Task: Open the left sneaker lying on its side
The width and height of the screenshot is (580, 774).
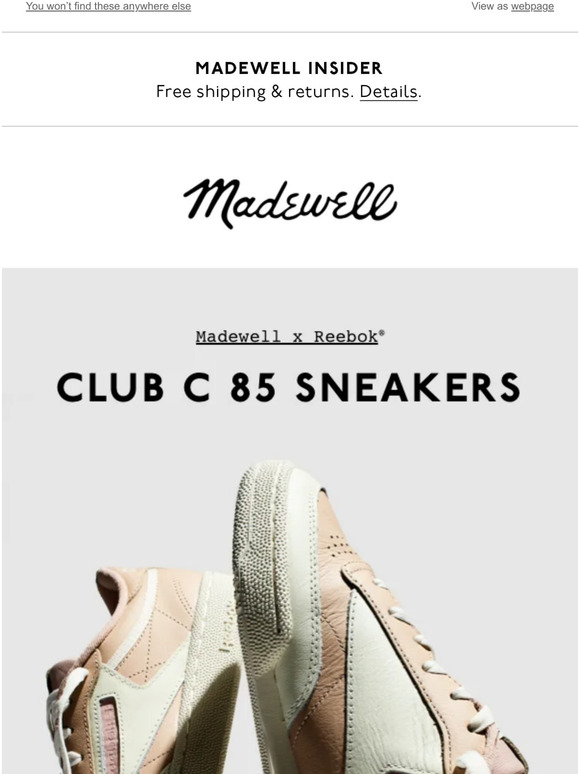Action: coord(143,671)
